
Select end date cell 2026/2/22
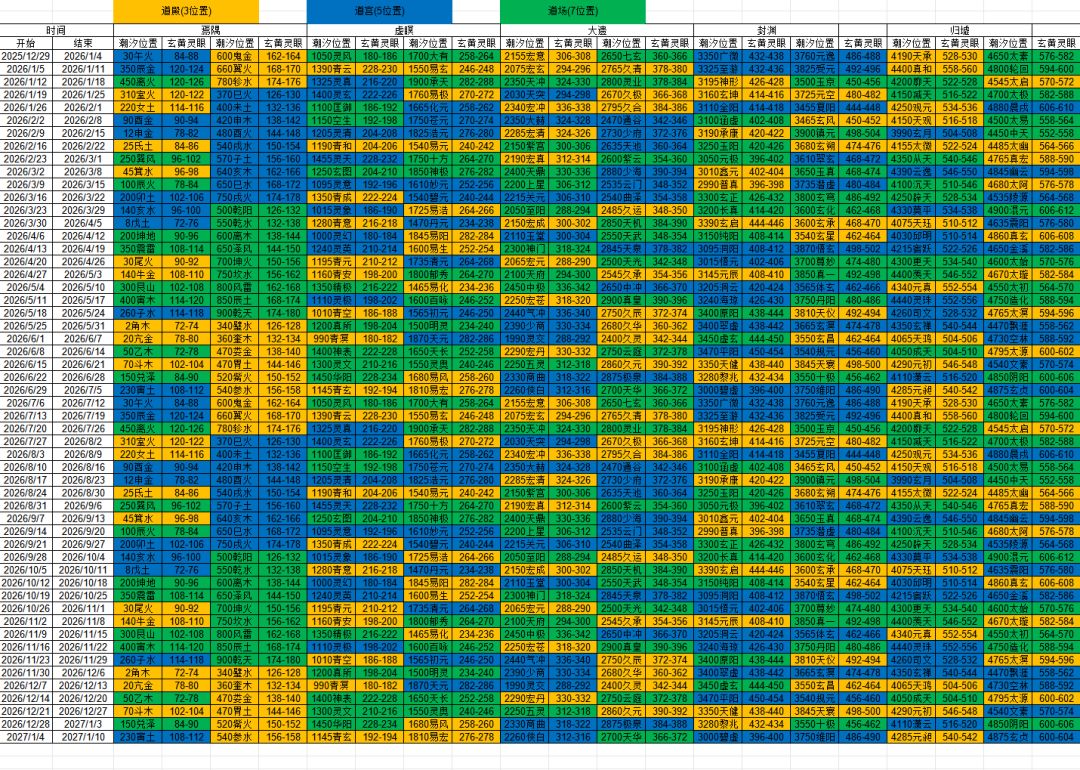point(83,146)
